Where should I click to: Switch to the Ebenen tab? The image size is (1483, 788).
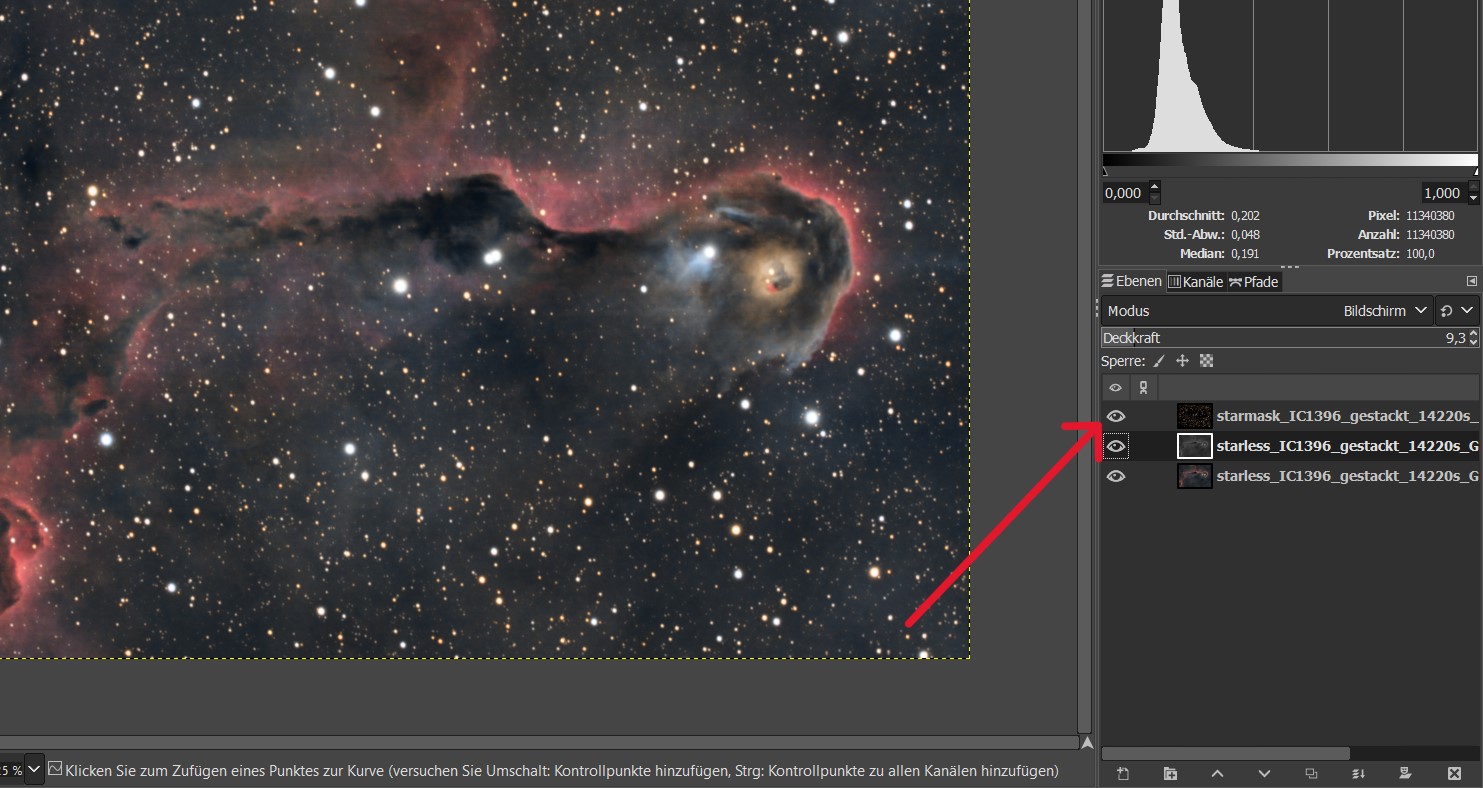click(1132, 282)
